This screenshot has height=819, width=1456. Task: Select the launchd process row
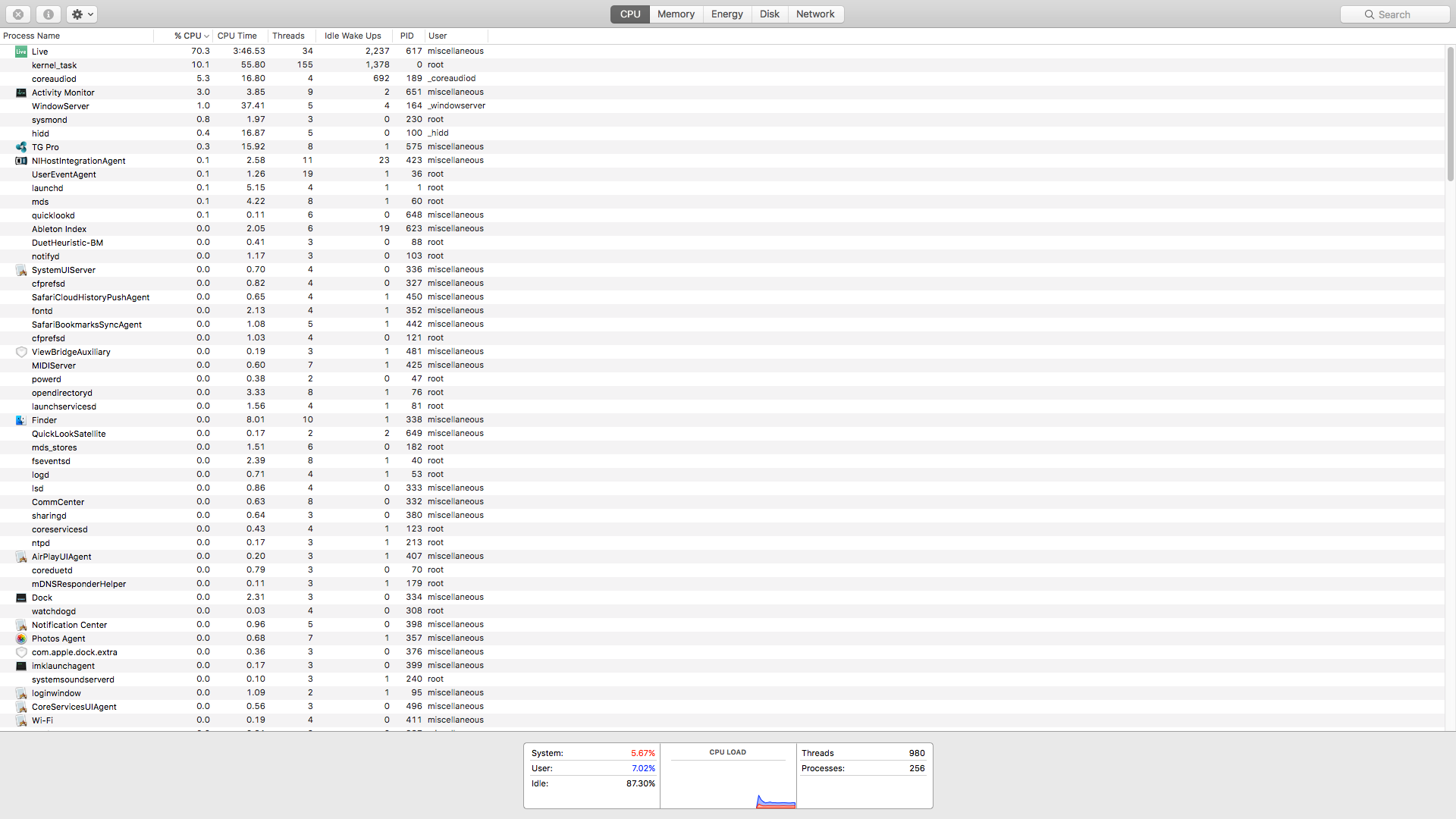coord(722,188)
